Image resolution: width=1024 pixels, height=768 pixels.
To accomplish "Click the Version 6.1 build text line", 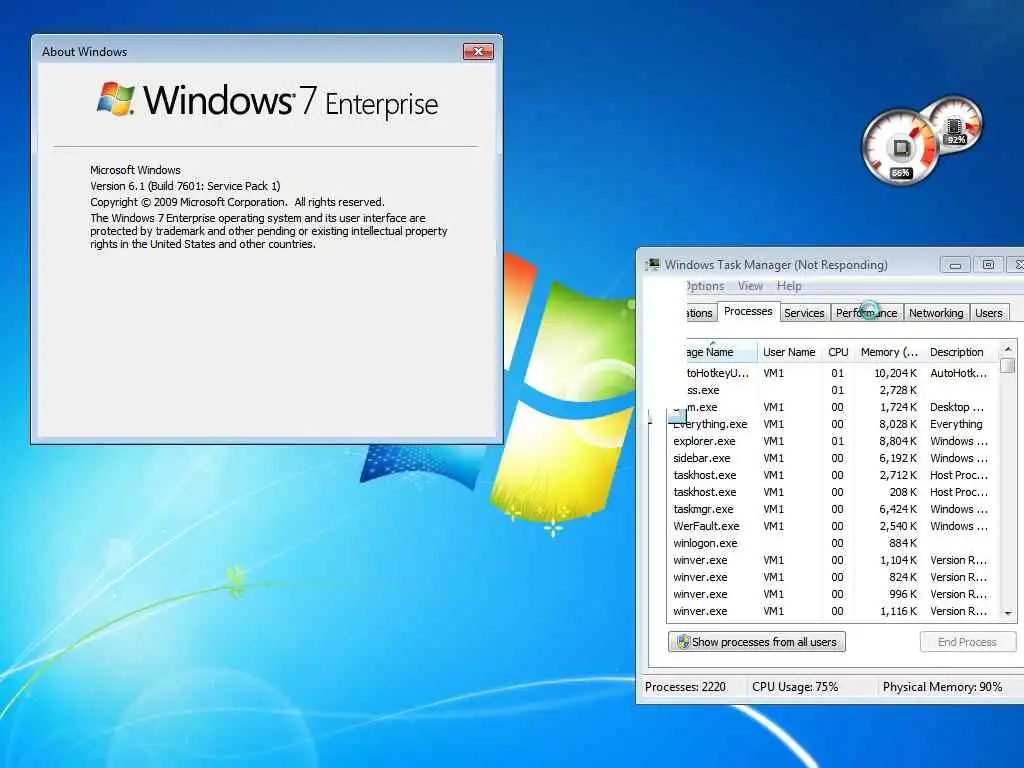I will click(x=185, y=185).
